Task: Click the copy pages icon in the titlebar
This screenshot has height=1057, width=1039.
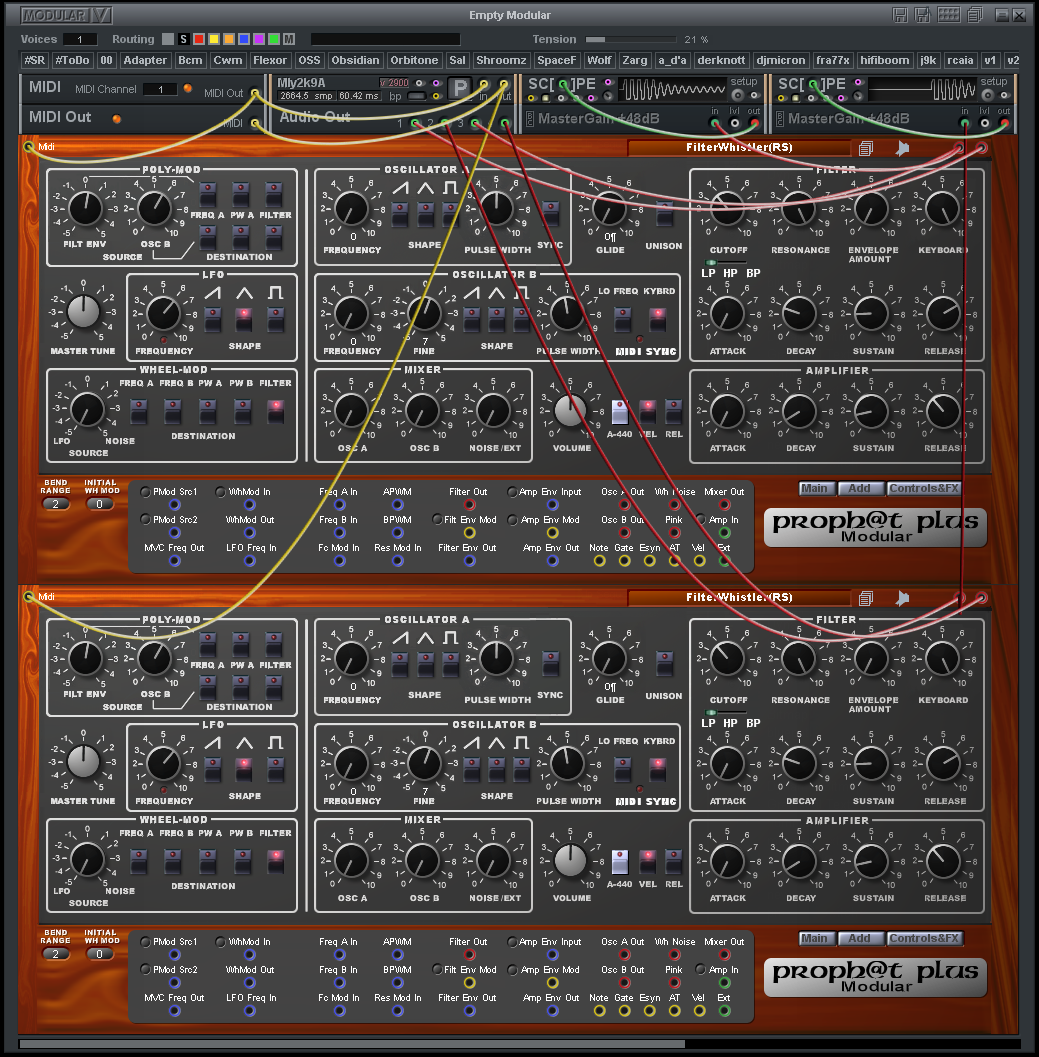Action: [975, 13]
